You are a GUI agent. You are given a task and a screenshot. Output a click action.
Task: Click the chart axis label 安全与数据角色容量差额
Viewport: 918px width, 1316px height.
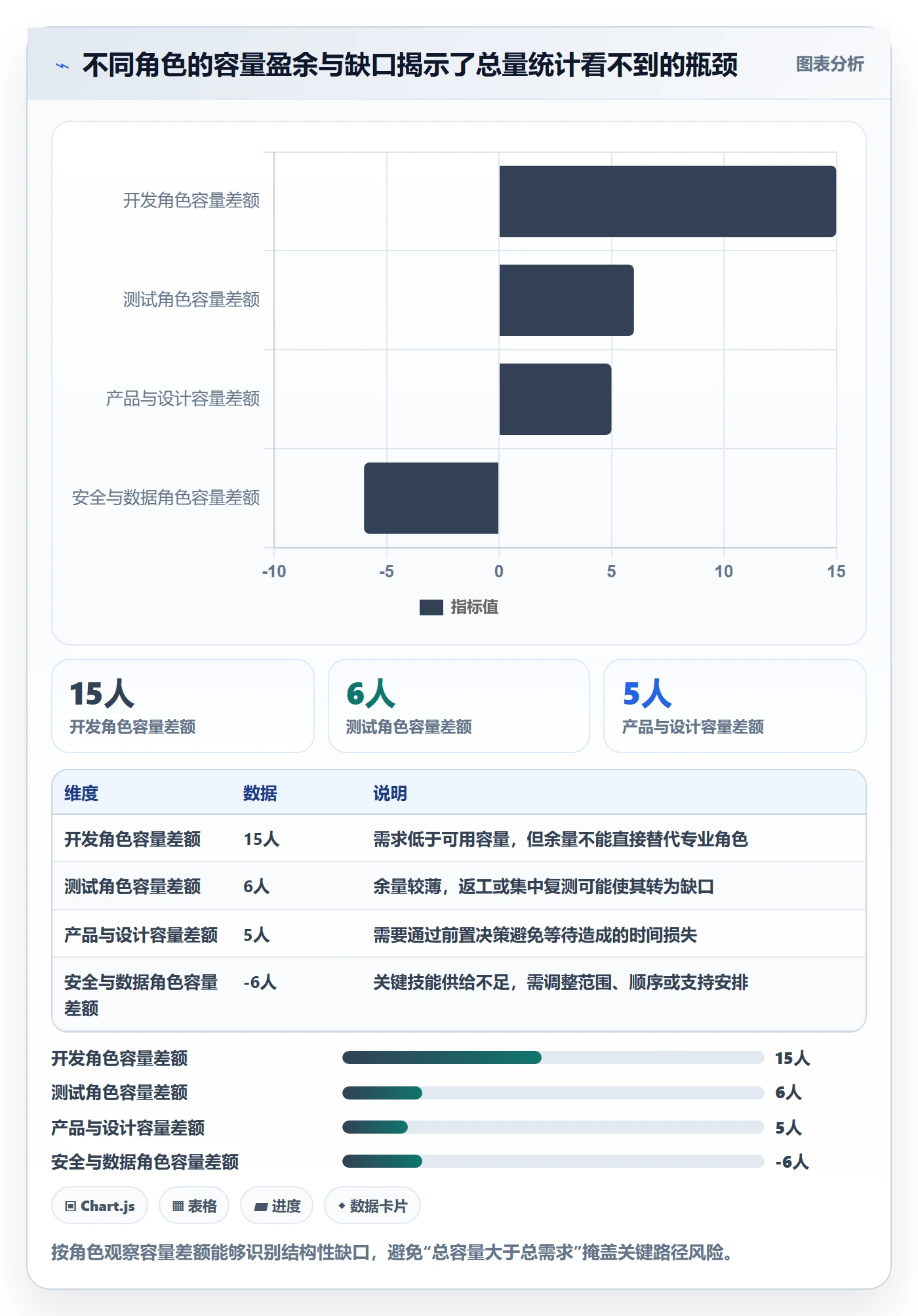click(166, 498)
